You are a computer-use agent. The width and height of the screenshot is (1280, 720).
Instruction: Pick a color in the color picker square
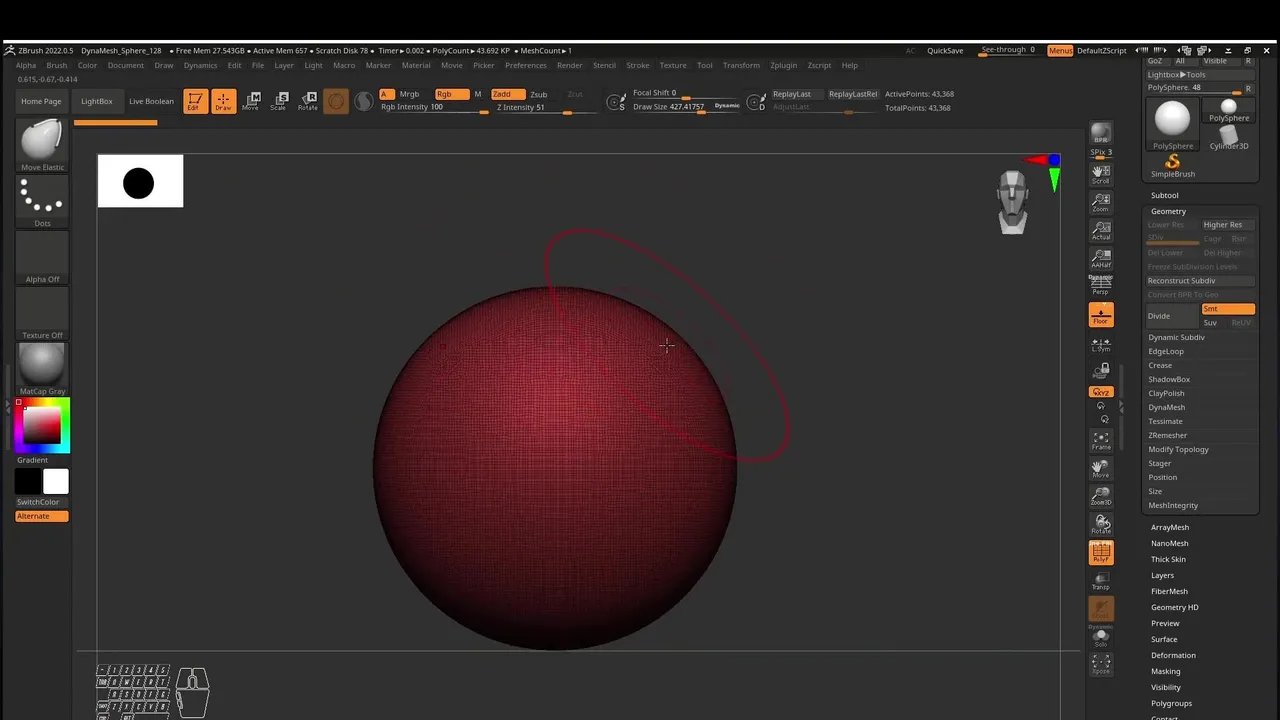coord(42,425)
